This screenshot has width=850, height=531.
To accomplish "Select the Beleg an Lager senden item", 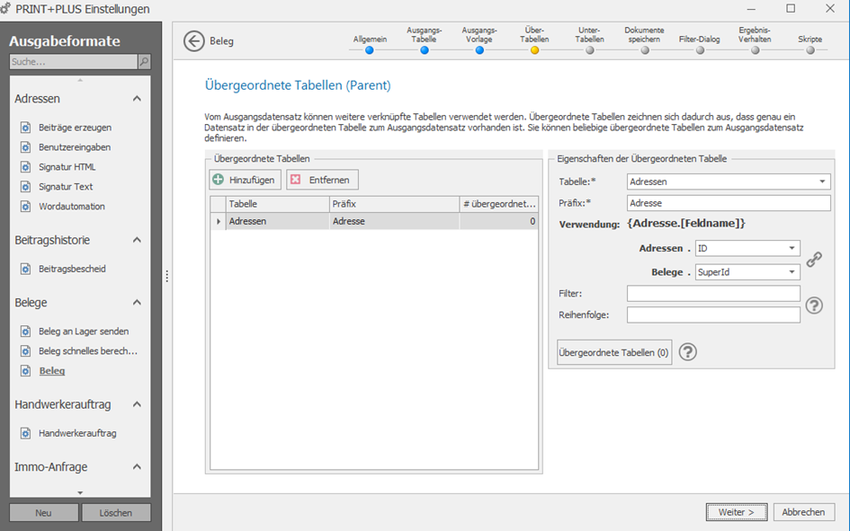I will tap(83, 331).
